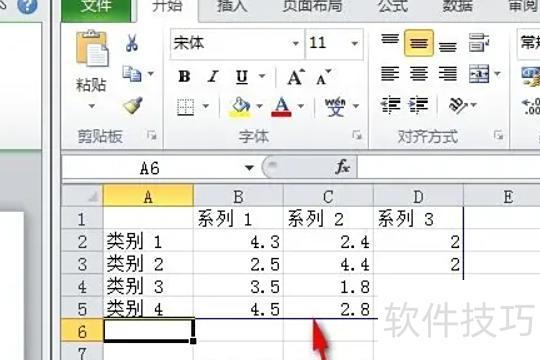
Task: Apply yellow fill color bucket
Action: (x=240, y=107)
